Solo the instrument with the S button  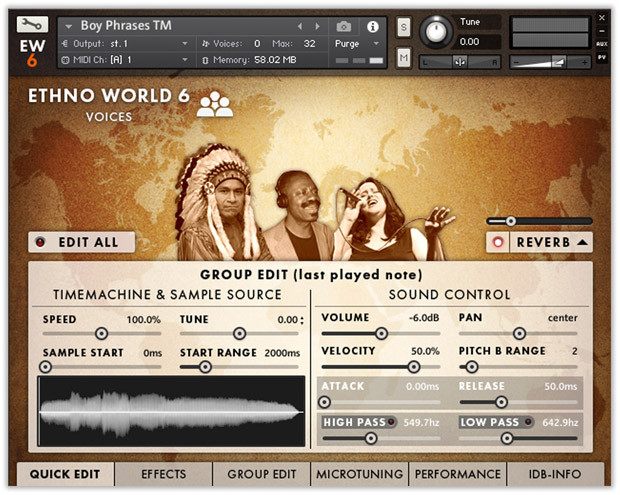pos(403,27)
